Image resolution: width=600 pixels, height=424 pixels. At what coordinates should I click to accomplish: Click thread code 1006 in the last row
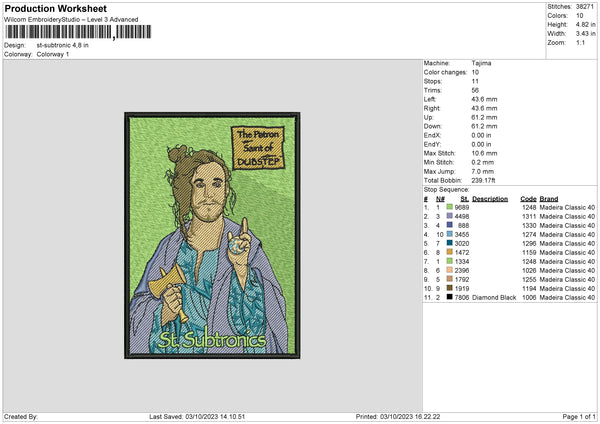point(529,297)
